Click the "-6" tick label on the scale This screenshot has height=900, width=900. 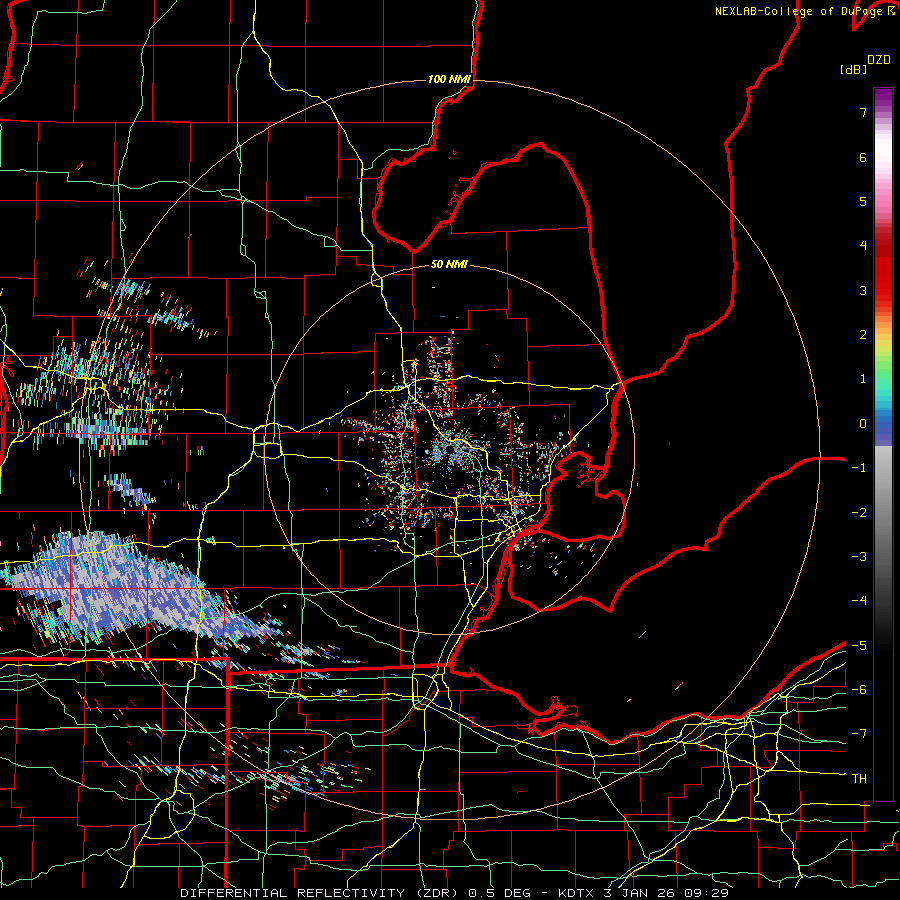(859, 690)
